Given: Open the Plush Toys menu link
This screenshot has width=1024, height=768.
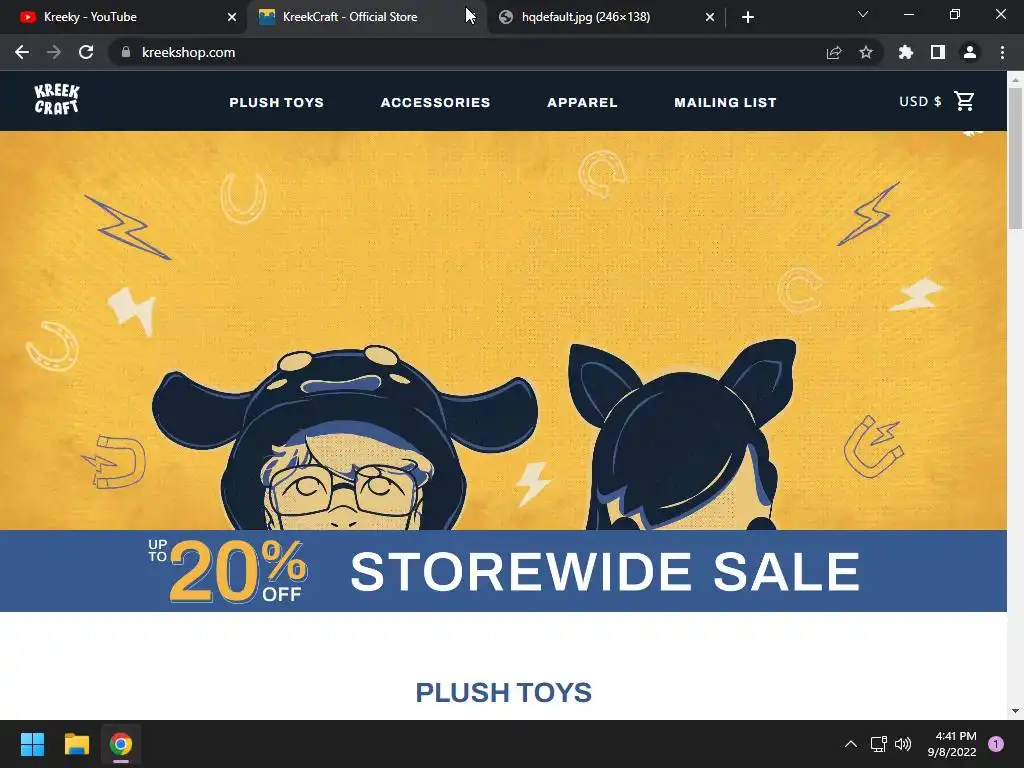Looking at the screenshot, I should (x=276, y=103).
